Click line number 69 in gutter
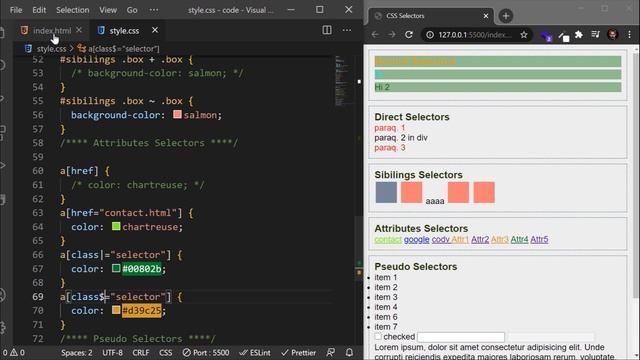The height and width of the screenshot is (360, 640). (x=38, y=296)
